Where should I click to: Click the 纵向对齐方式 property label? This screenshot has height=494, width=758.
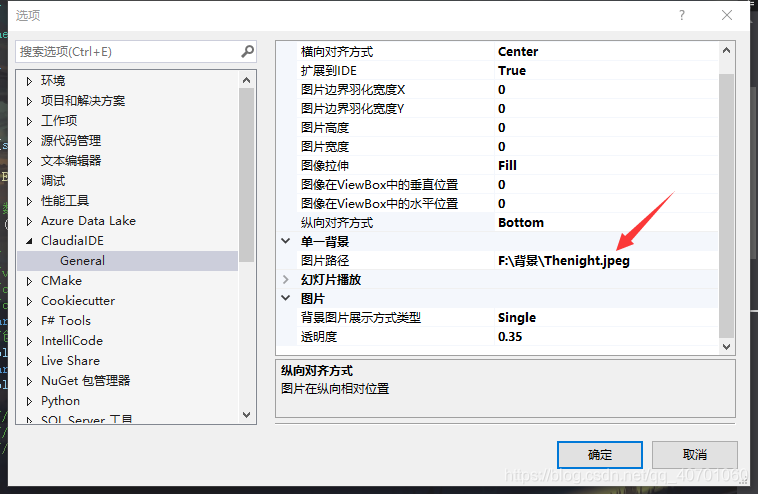click(337, 223)
